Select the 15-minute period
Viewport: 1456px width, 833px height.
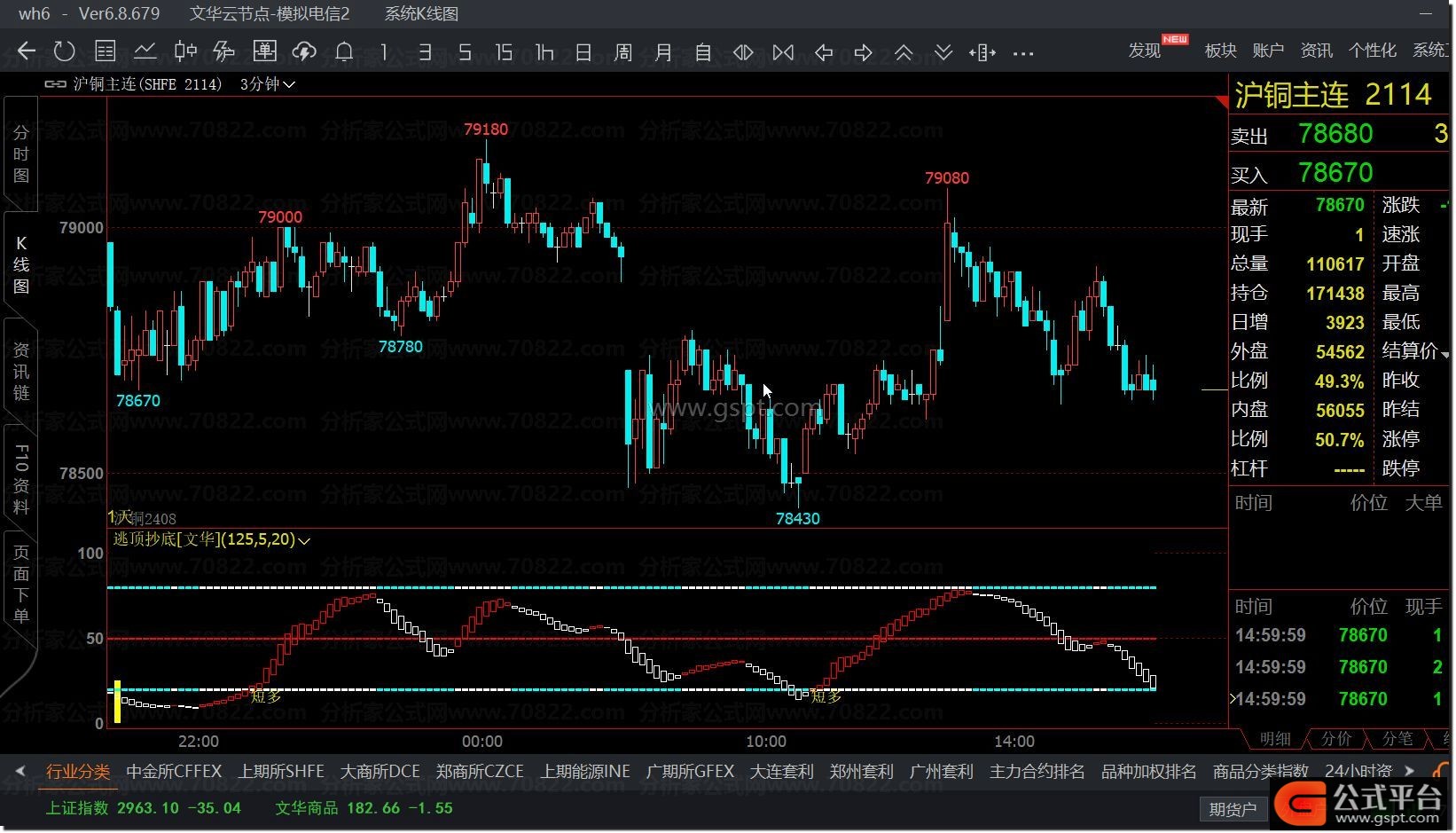tap(504, 52)
